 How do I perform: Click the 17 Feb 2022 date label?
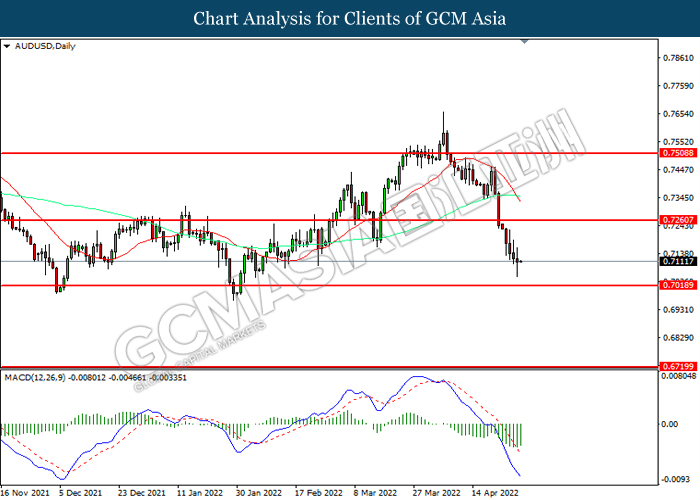(x=318, y=493)
